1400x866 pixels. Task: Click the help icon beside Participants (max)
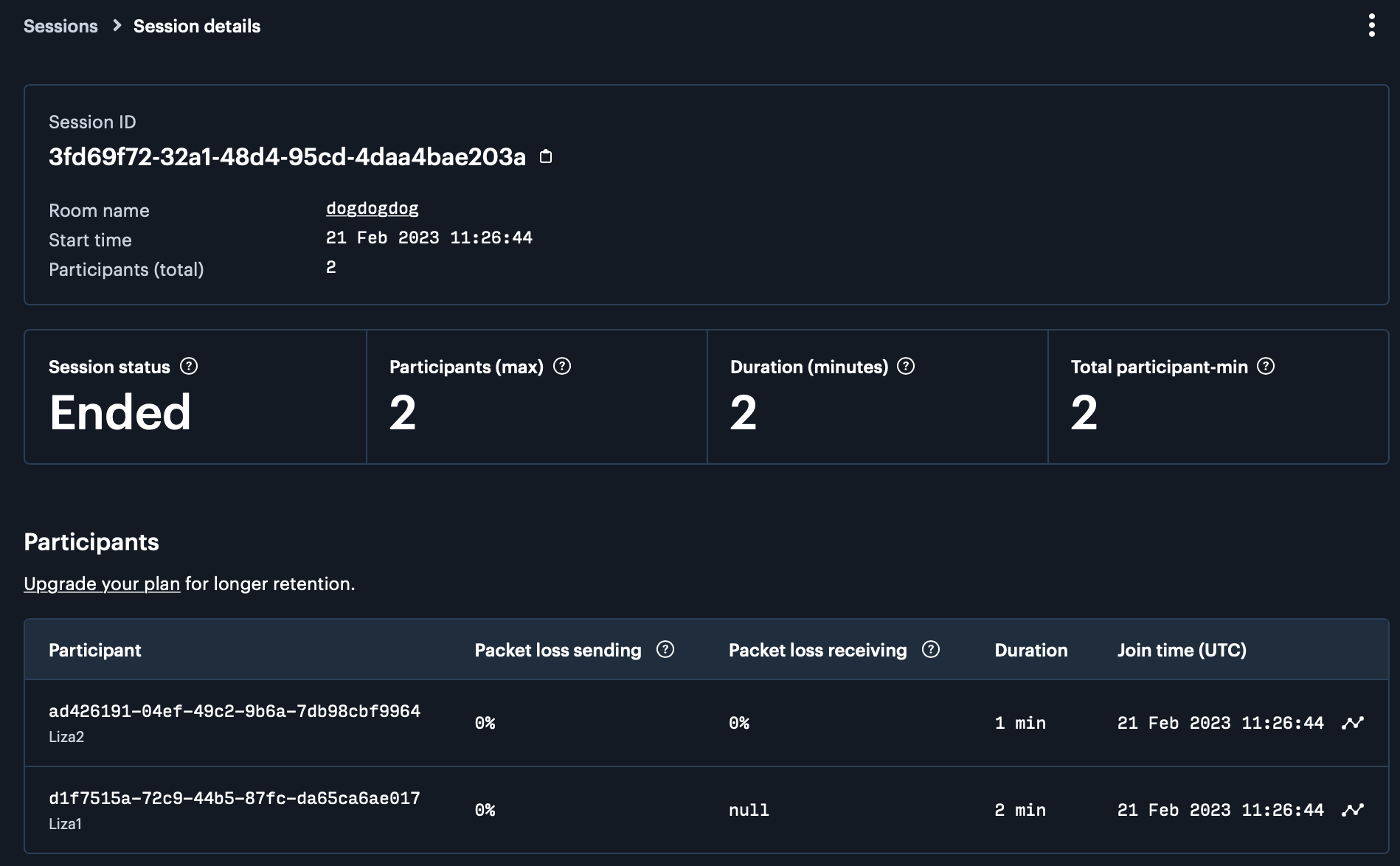point(561,366)
